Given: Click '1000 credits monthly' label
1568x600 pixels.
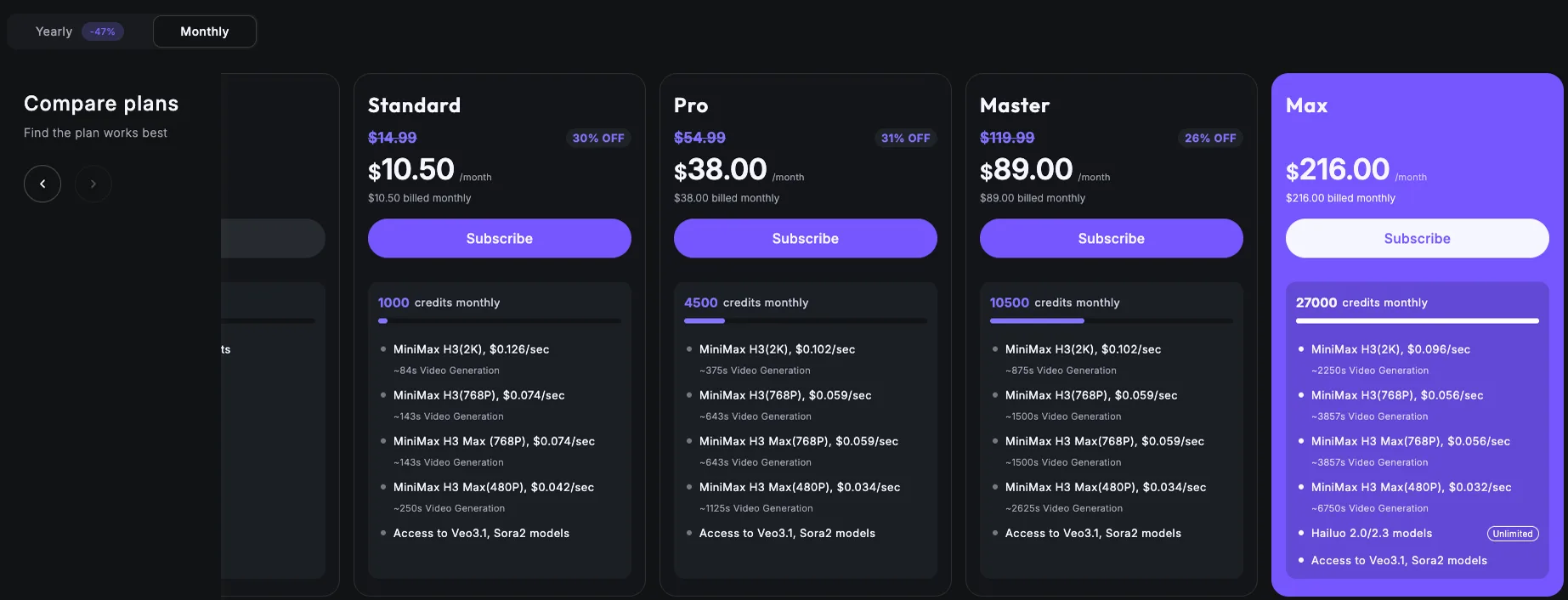Looking at the screenshot, I should 439,303.
